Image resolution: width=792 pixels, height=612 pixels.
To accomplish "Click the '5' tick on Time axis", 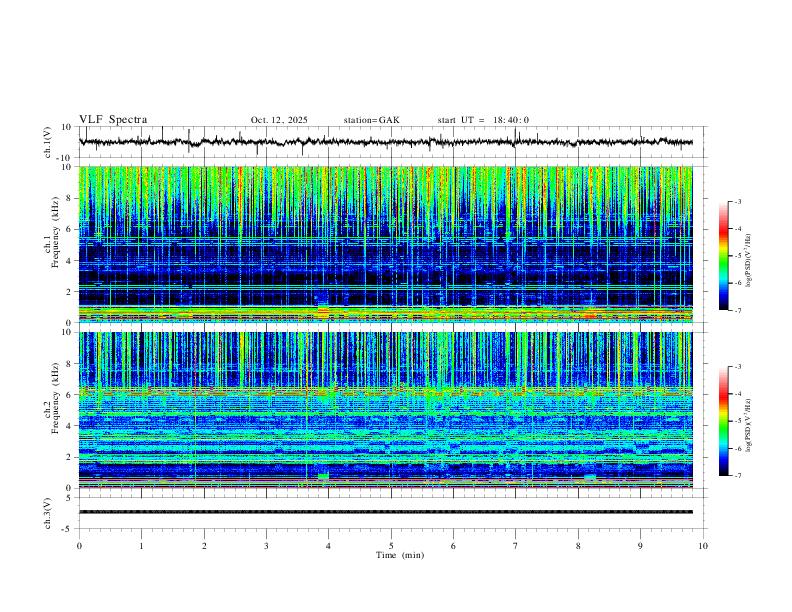I will click(391, 546).
